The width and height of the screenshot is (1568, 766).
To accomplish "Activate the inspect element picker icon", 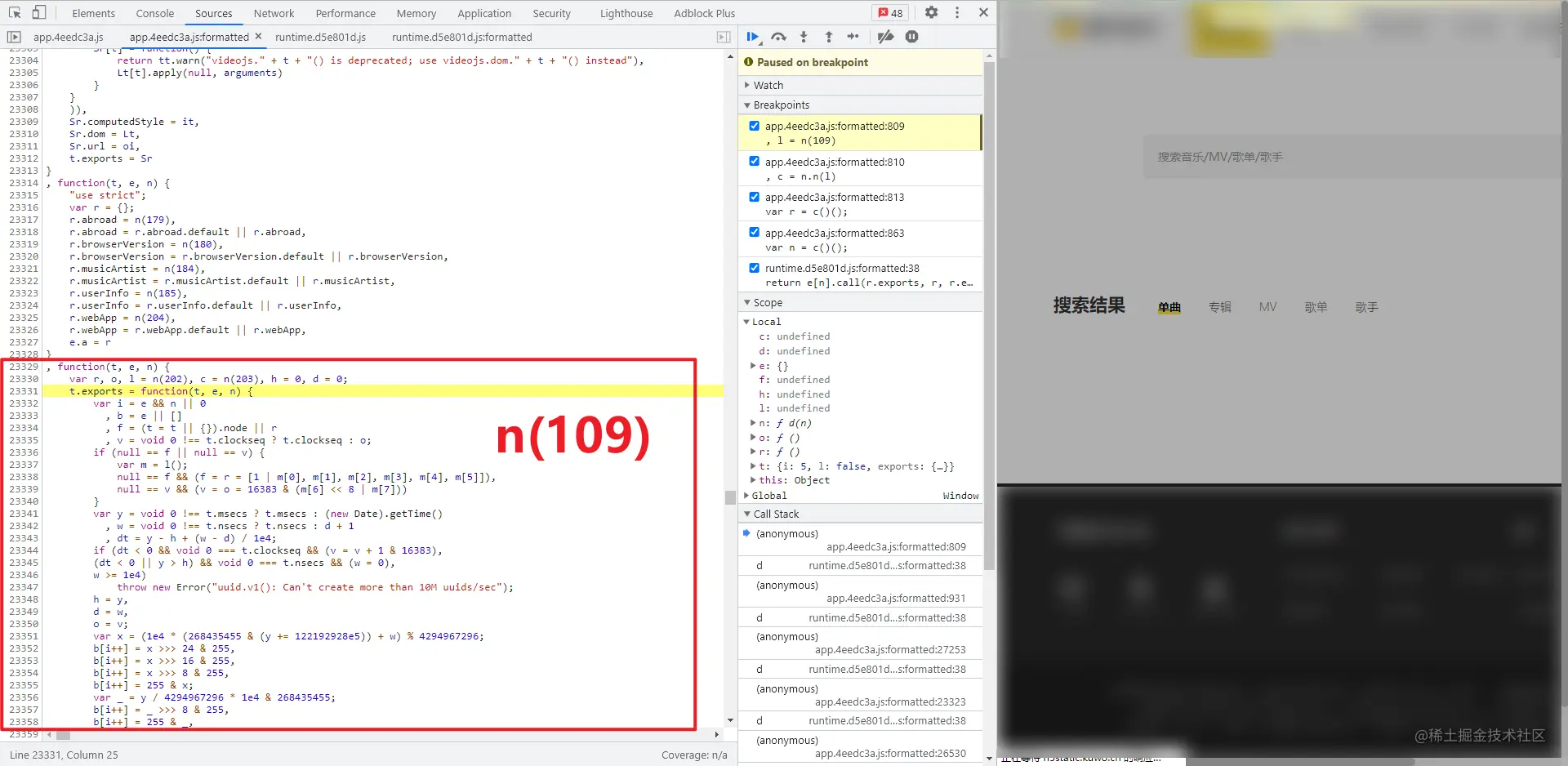I will pos(15,12).
